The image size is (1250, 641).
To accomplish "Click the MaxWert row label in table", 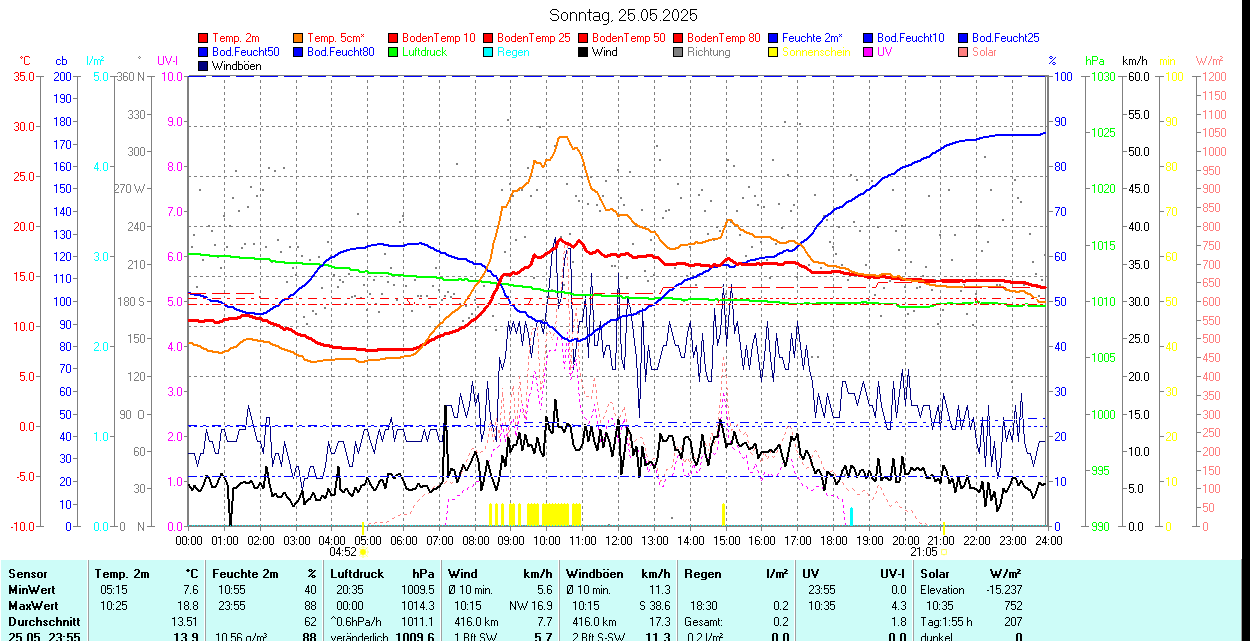I will point(33,605).
